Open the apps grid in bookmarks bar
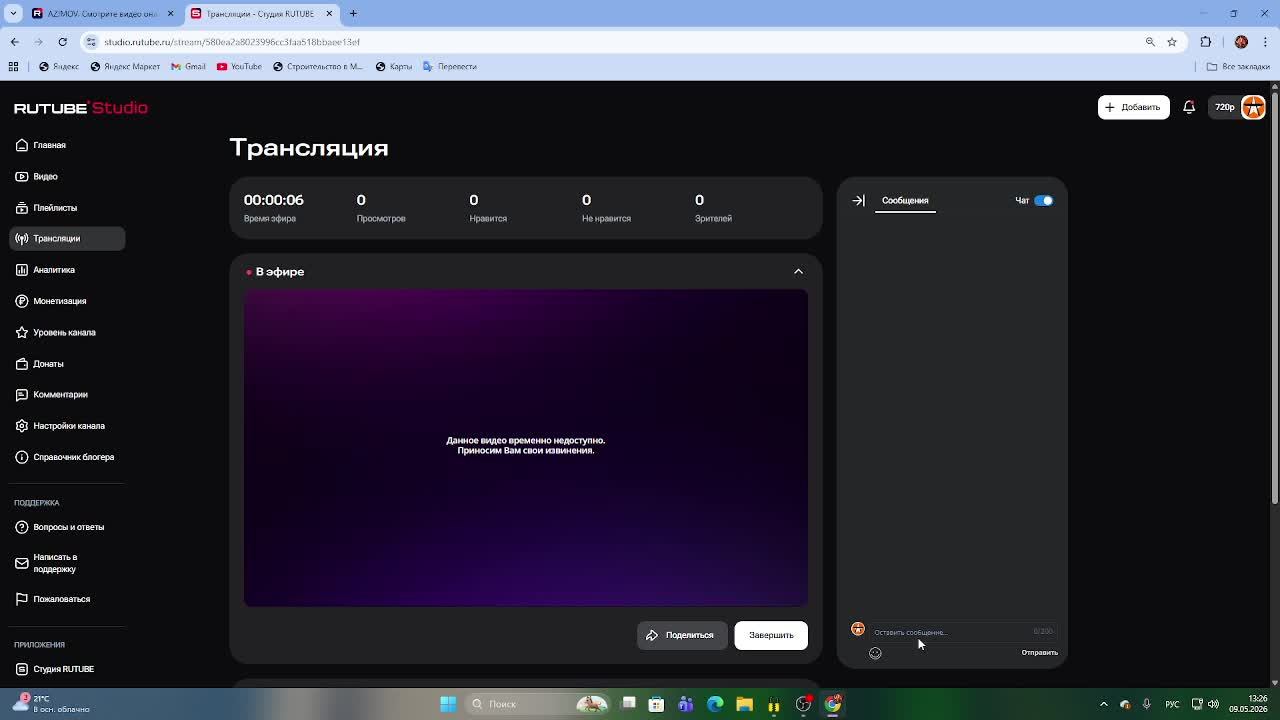Screen dimensions: 1280x720 (13, 66)
